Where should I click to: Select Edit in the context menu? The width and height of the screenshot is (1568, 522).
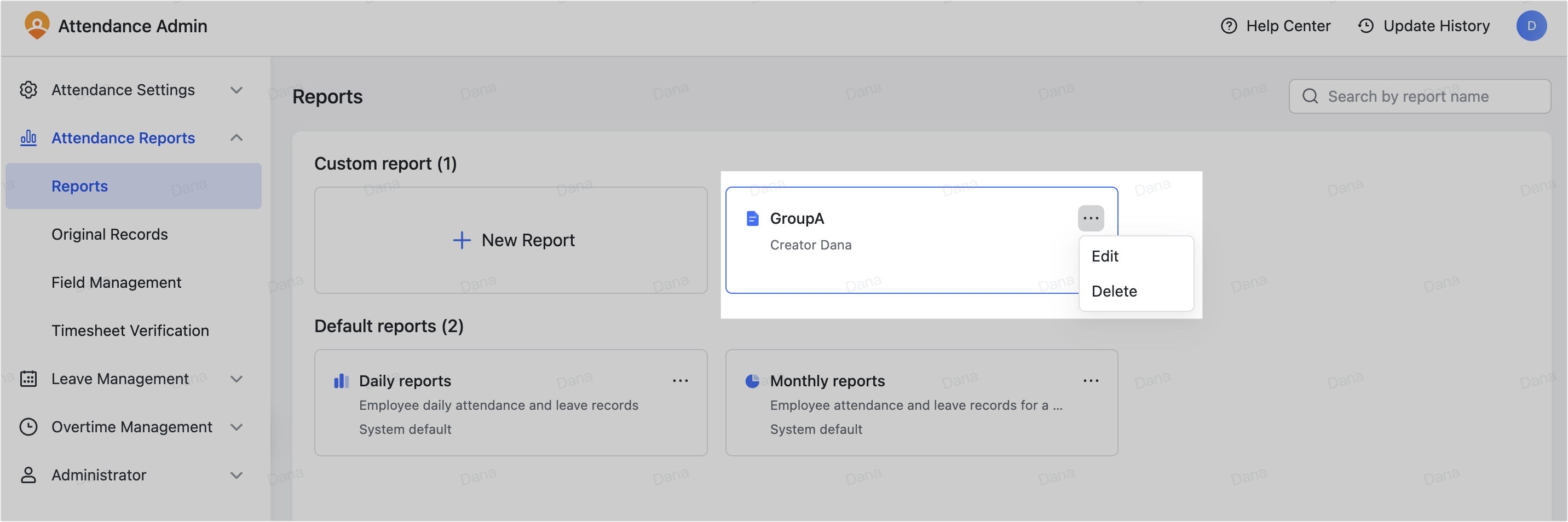[1105, 256]
